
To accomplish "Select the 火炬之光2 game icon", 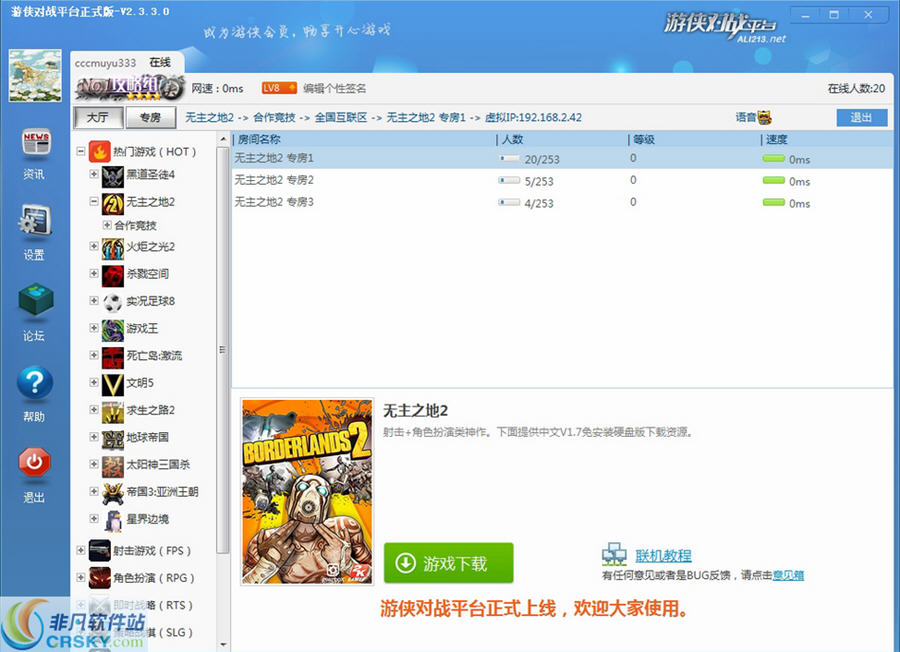I will [112, 249].
